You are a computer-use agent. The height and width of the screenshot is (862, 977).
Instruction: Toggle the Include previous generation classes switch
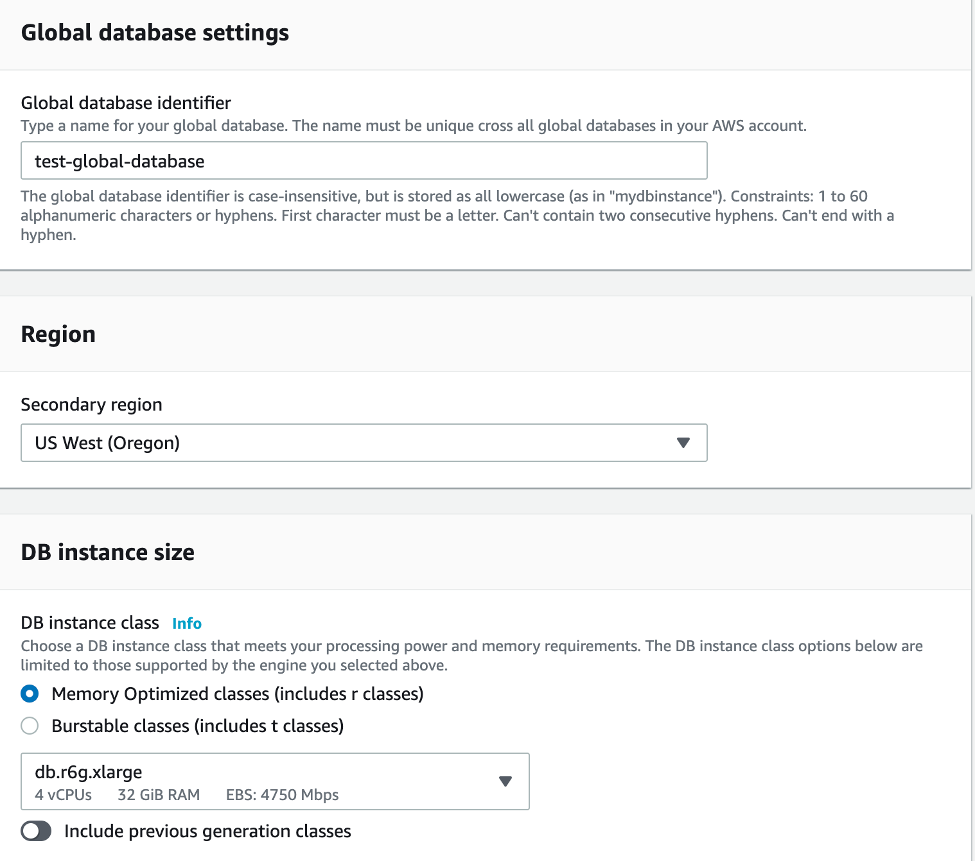tap(37, 831)
